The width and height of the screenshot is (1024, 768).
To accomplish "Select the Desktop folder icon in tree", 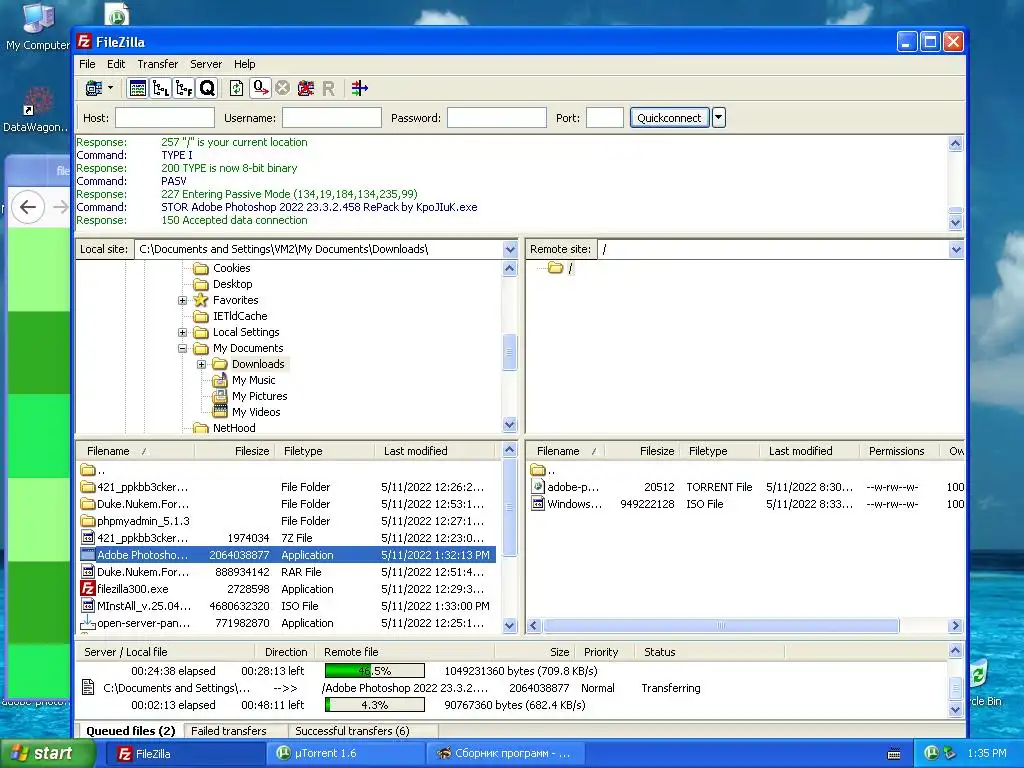I will coord(201,285).
